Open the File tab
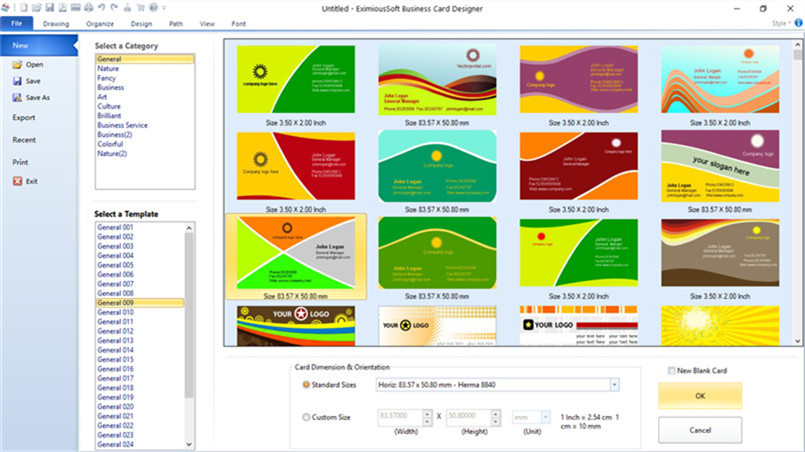 (16, 23)
